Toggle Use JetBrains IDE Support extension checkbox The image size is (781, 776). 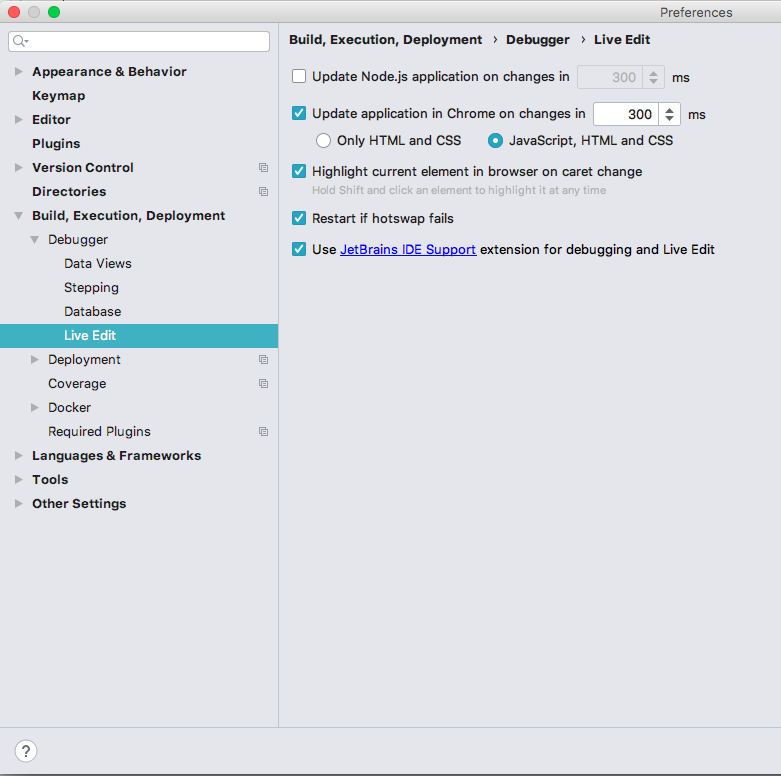(x=299, y=249)
